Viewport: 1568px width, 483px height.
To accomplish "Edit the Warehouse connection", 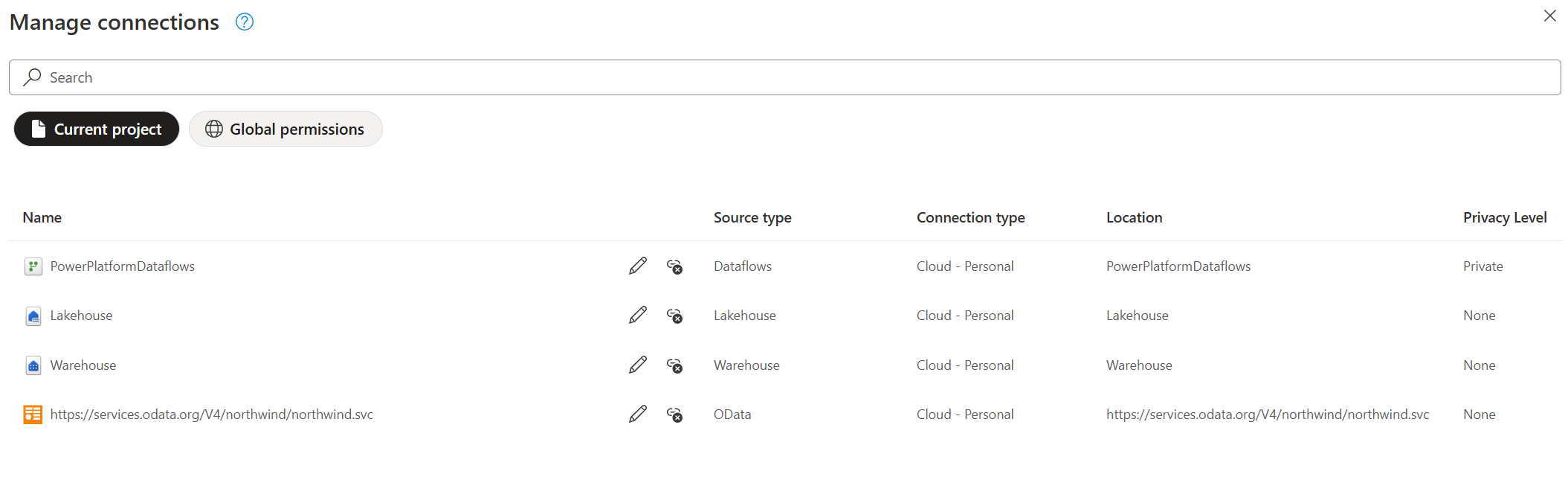I will coord(637,365).
